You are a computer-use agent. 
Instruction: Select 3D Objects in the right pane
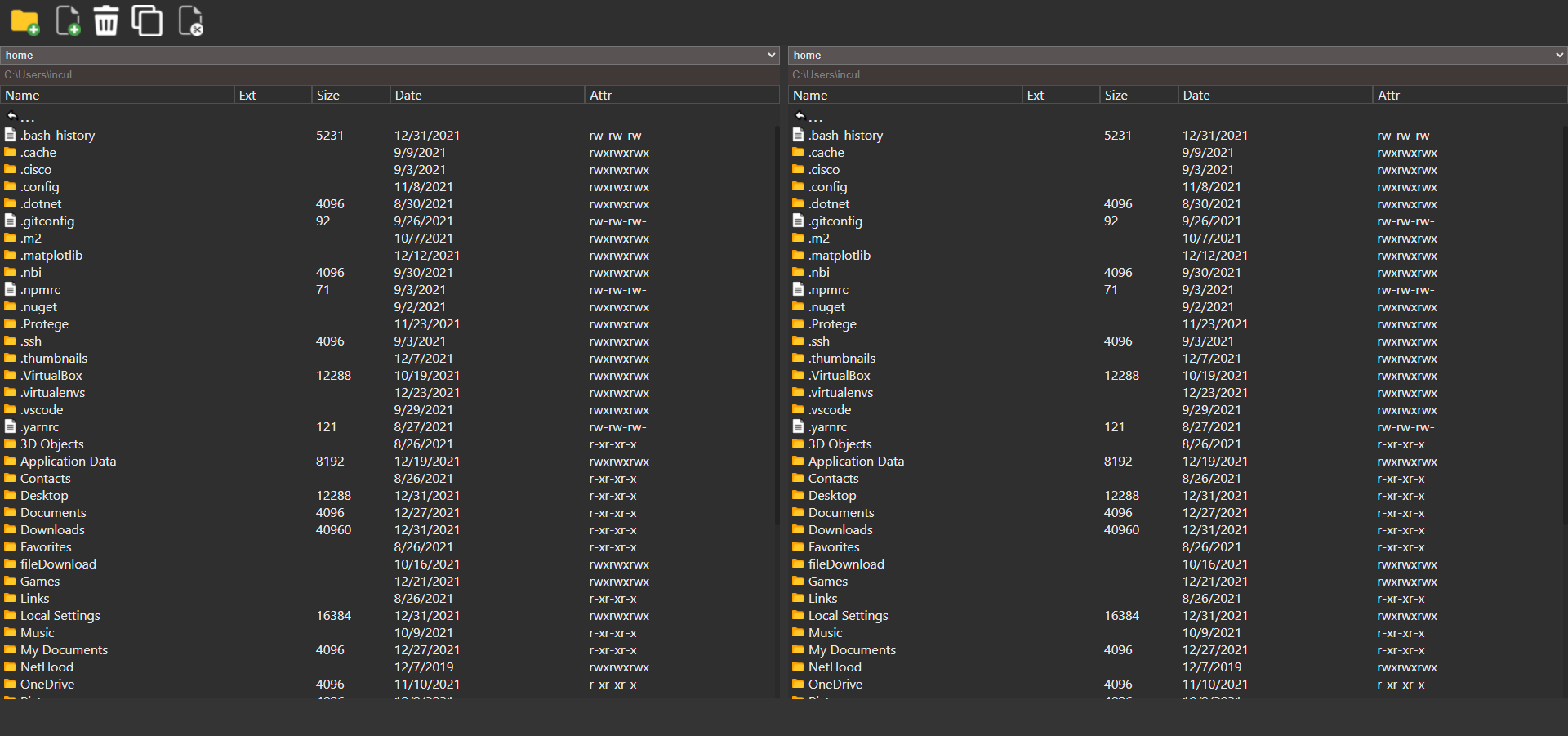[x=840, y=444]
